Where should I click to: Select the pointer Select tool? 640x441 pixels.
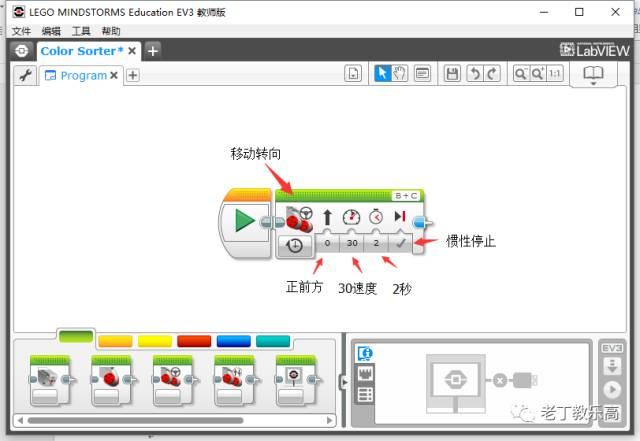coord(382,74)
